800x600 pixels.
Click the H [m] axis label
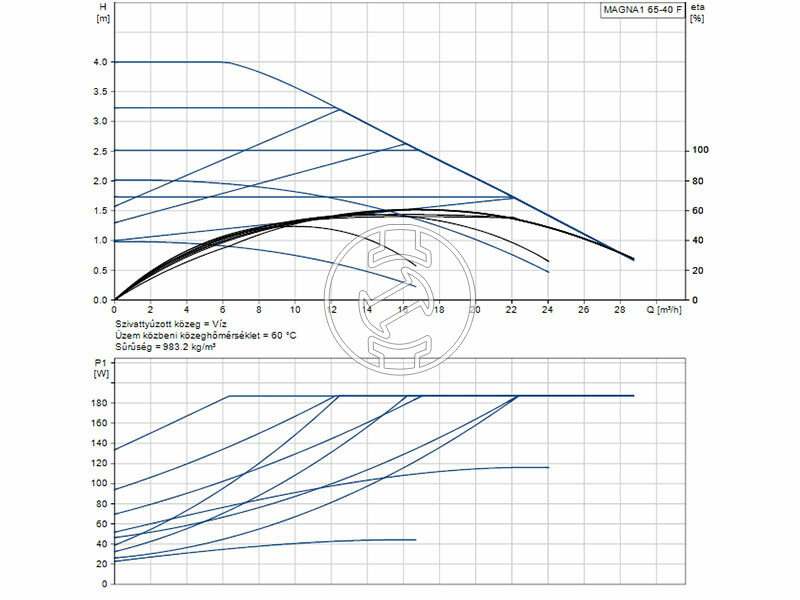(102, 14)
